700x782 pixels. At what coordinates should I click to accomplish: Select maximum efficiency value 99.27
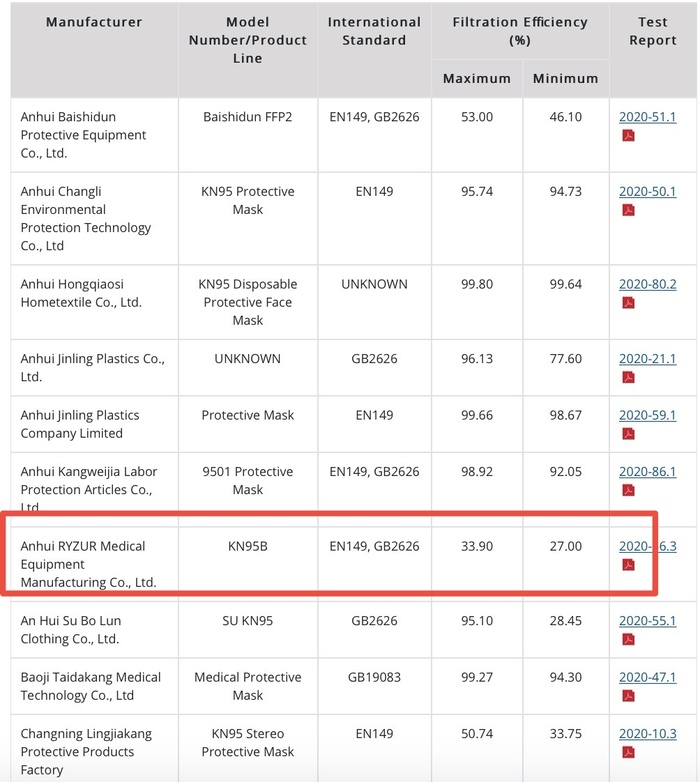click(x=477, y=677)
